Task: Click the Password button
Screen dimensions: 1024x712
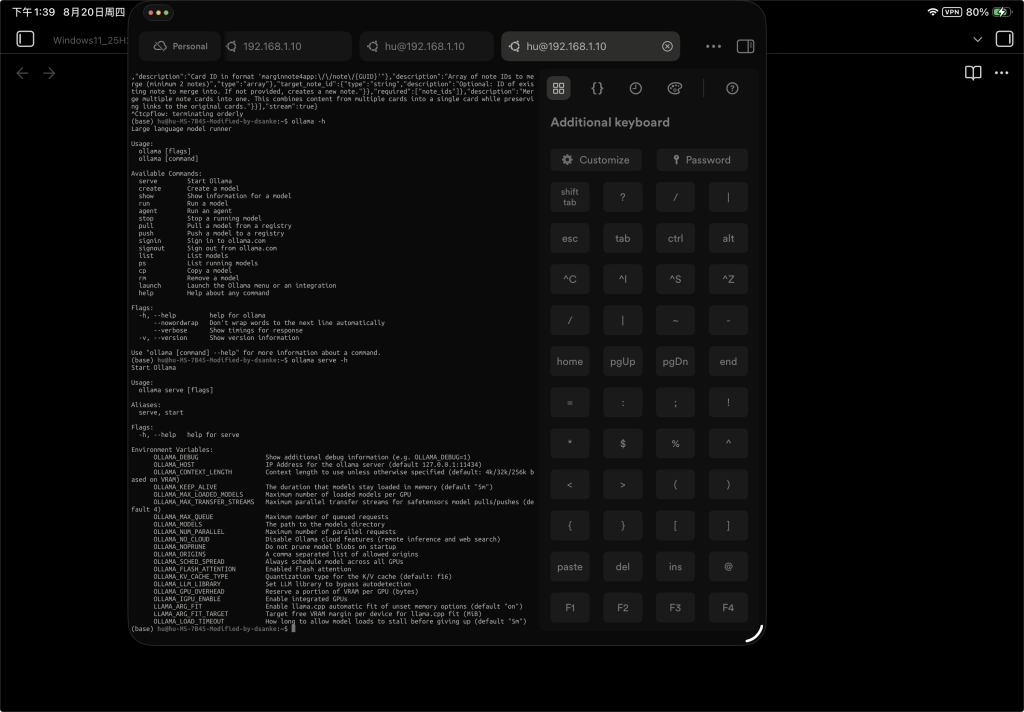Action: pyautogui.click(x=702, y=160)
